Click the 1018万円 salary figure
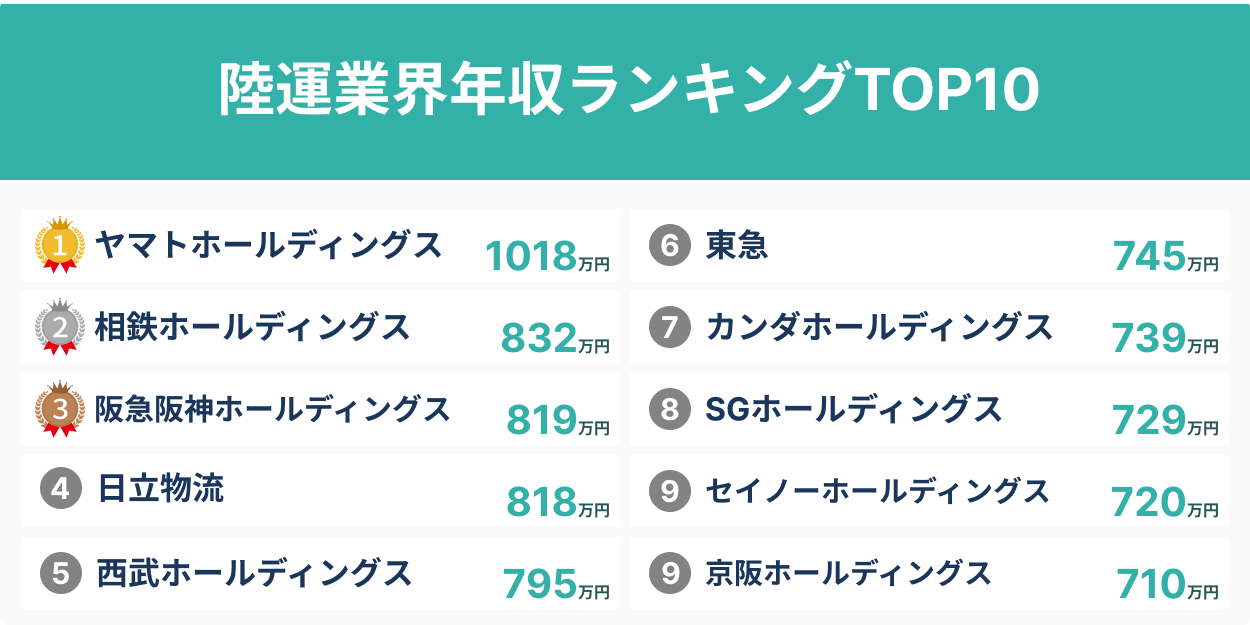This screenshot has width=1250, height=625. click(x=546, y=257)
